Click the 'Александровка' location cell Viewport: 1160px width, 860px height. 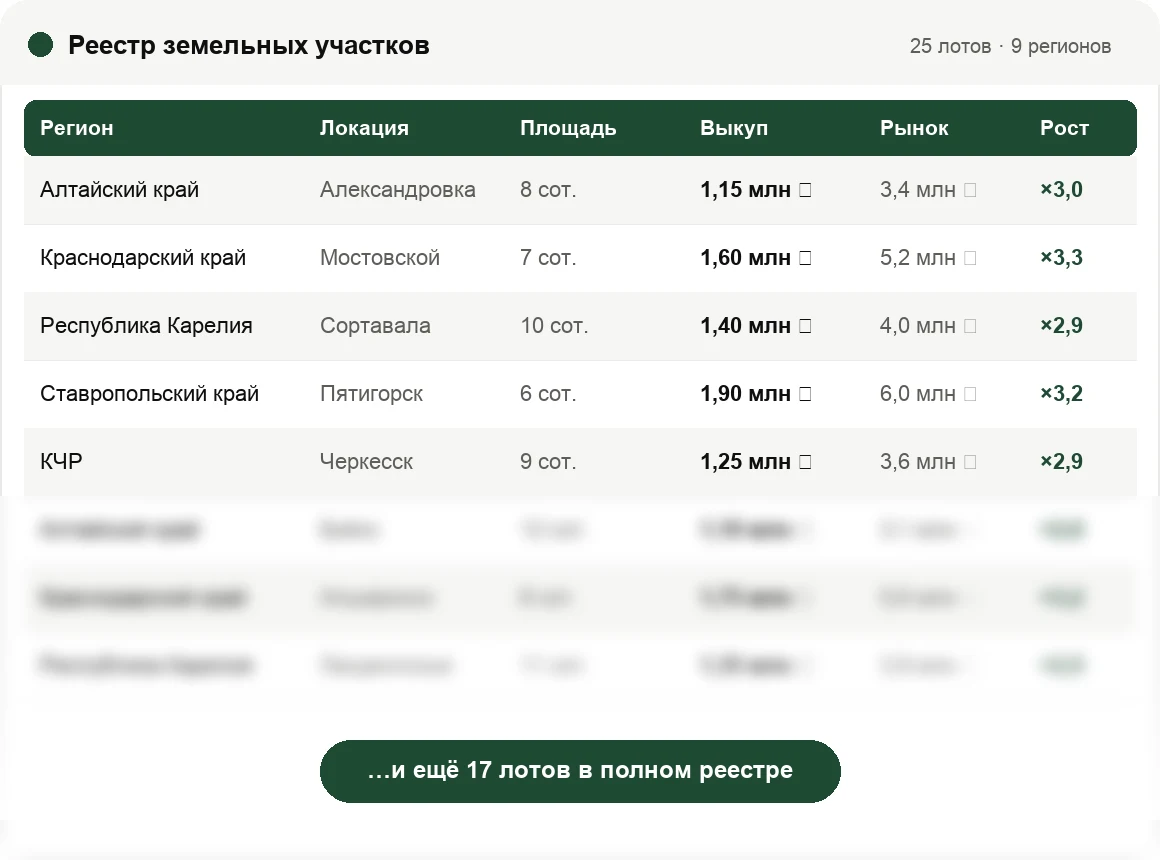pos(397,189)
